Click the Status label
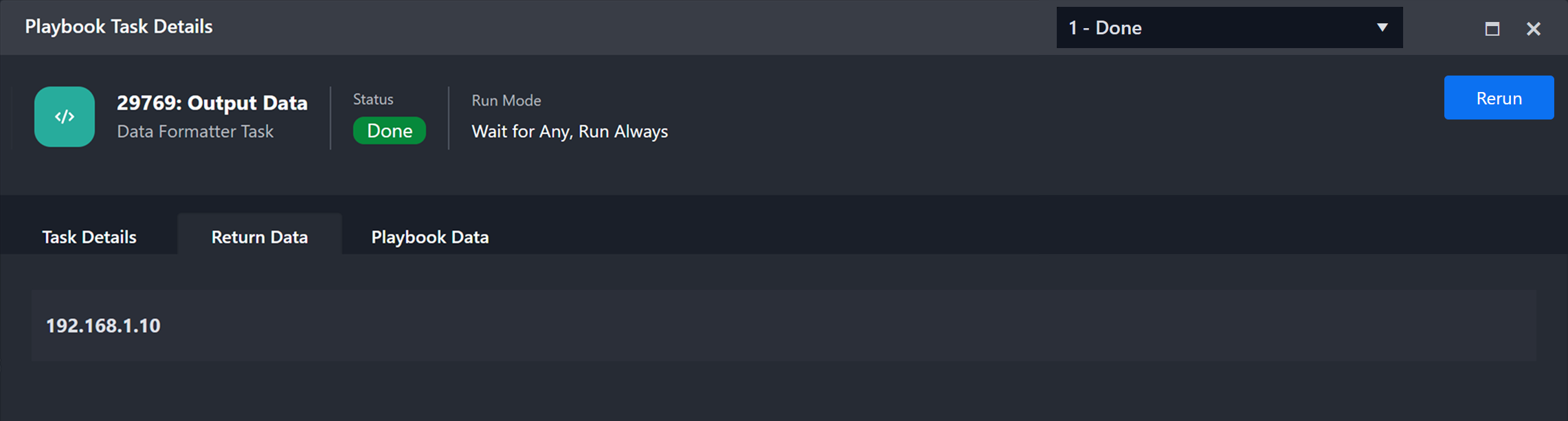Viewport: 1568px width, 421px height. [372, 99]
